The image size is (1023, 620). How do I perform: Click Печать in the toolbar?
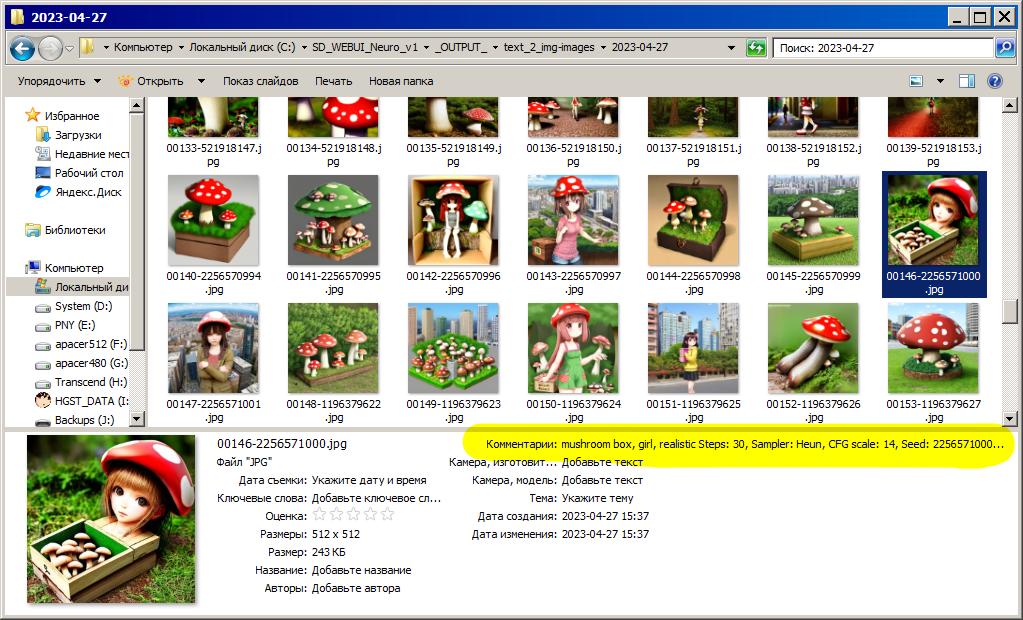(333, 81)
